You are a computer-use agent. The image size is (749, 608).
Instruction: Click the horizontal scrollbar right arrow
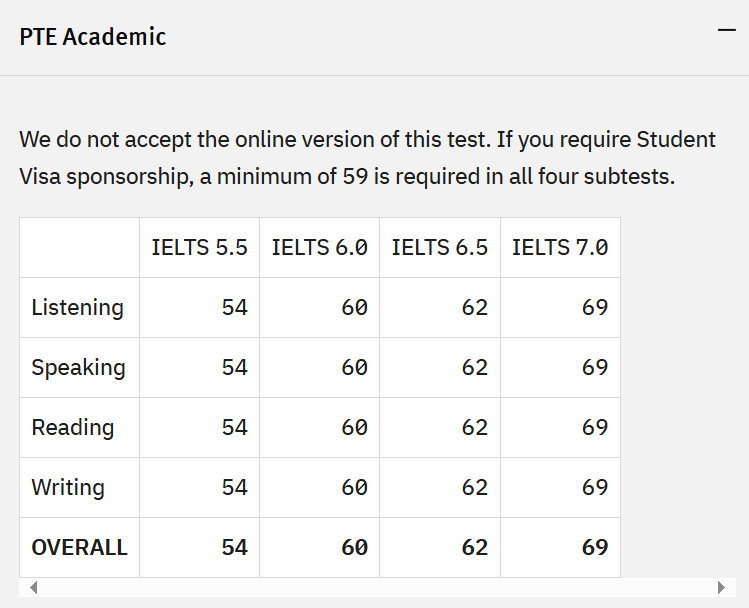coord(722,588)
